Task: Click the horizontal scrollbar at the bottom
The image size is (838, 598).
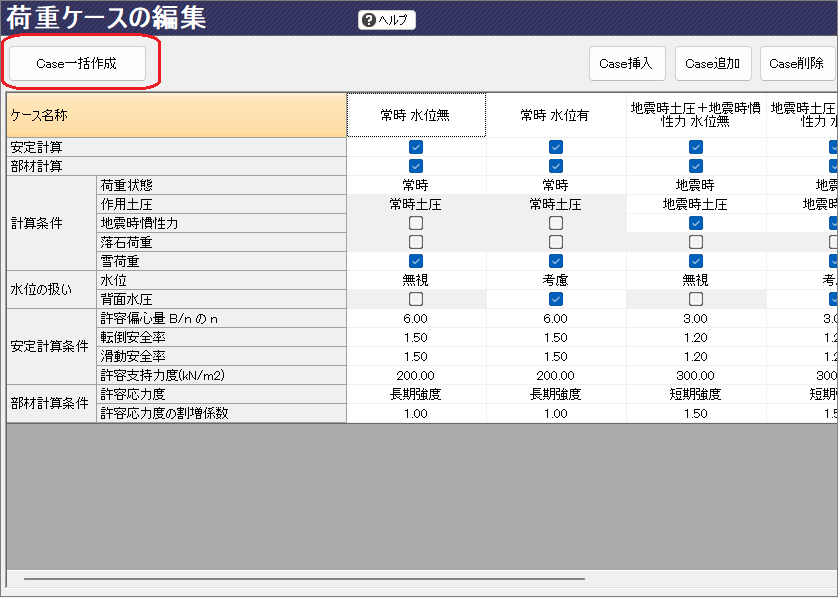Action: pos(300,578)
